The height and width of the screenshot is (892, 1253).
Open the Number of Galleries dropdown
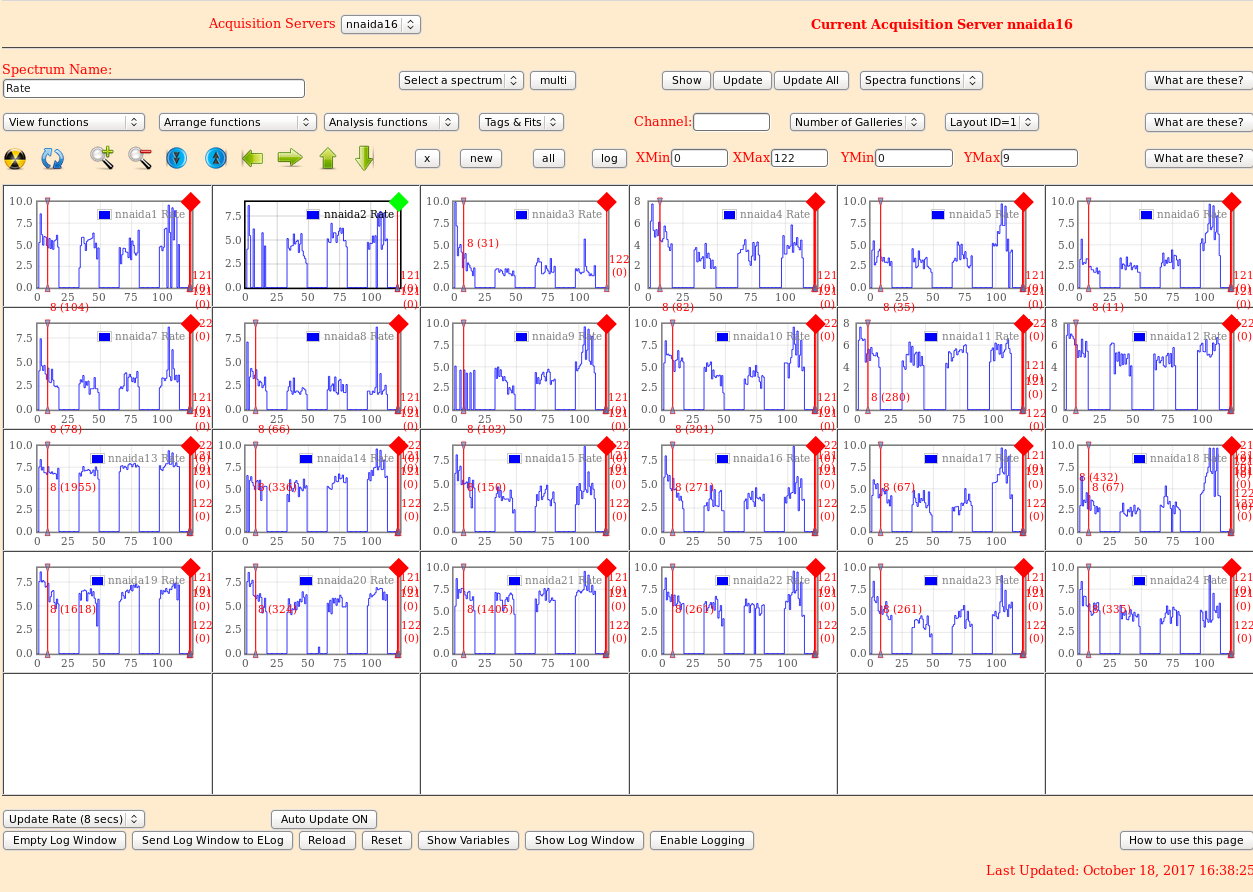pos(858,122)
